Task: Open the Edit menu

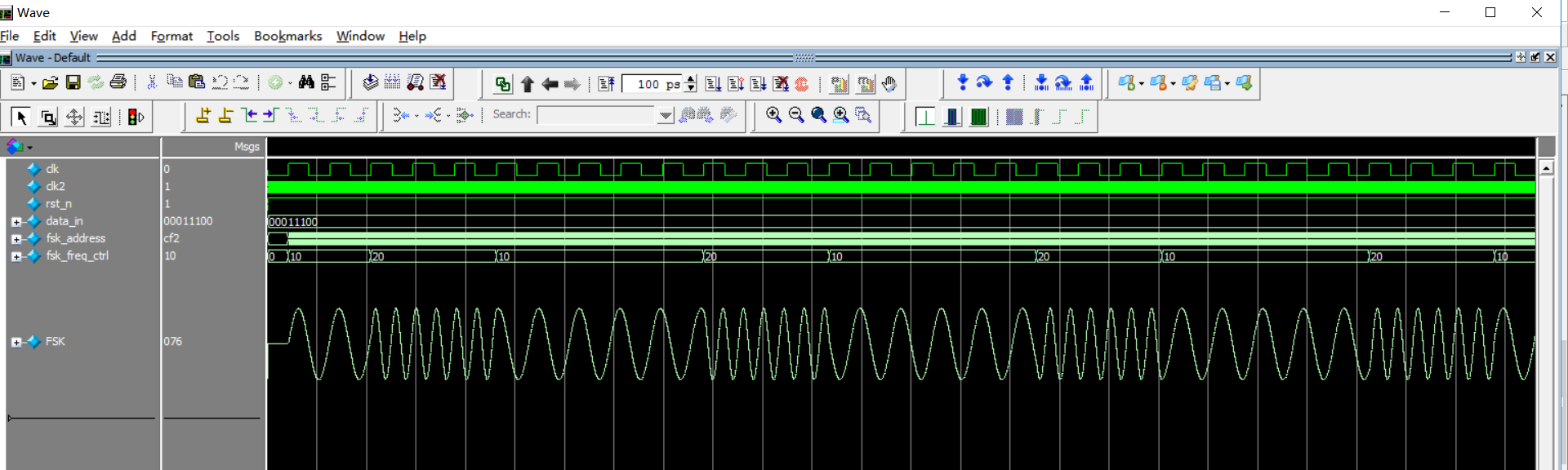Action: (x=44, y=36)
